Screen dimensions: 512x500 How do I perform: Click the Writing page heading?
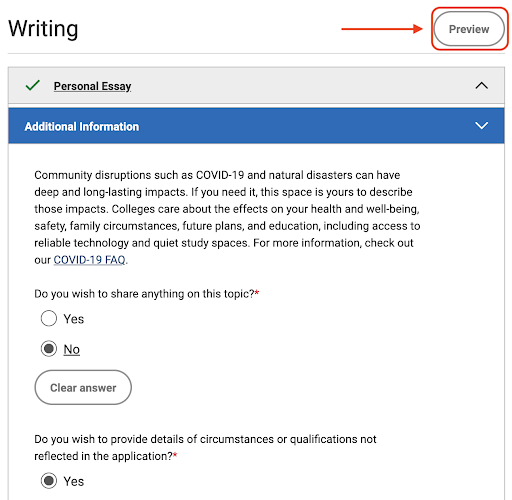click(43, 29)
